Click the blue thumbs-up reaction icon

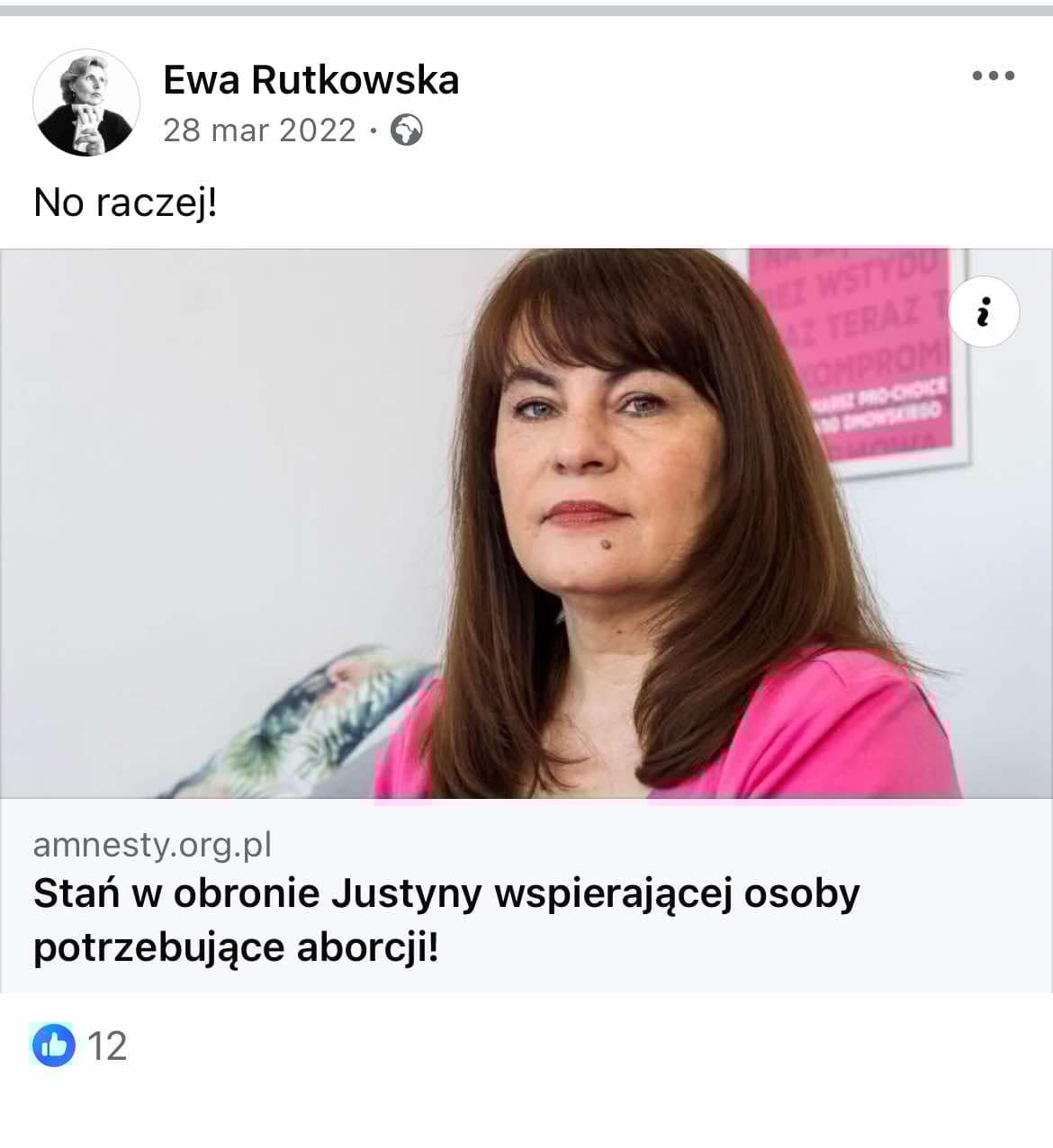point(54,1045)
